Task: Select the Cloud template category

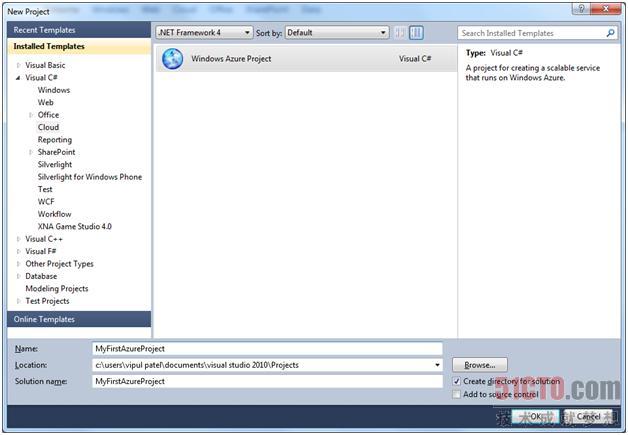Action: 48,127
